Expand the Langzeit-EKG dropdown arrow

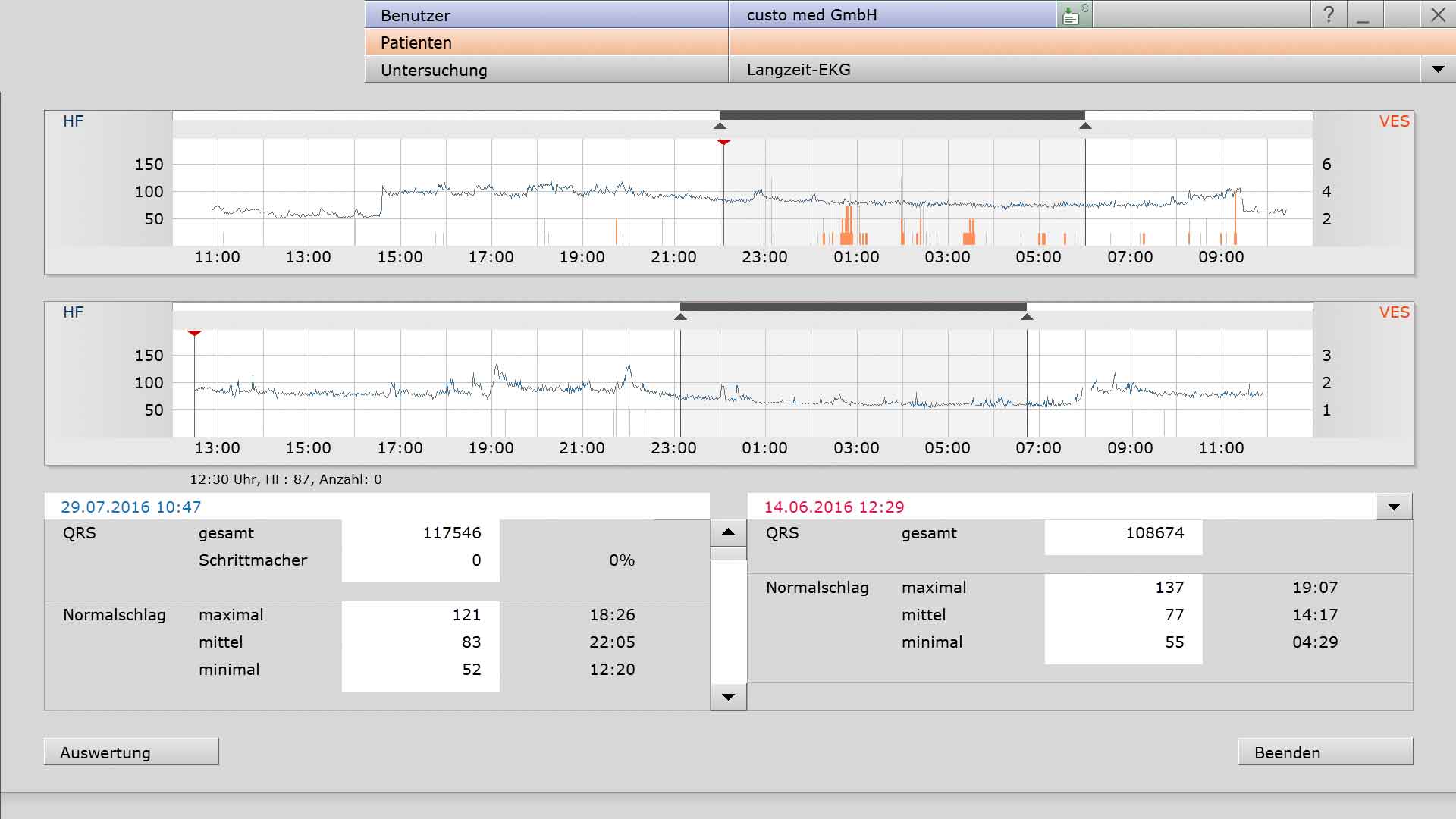[1438, 70]
